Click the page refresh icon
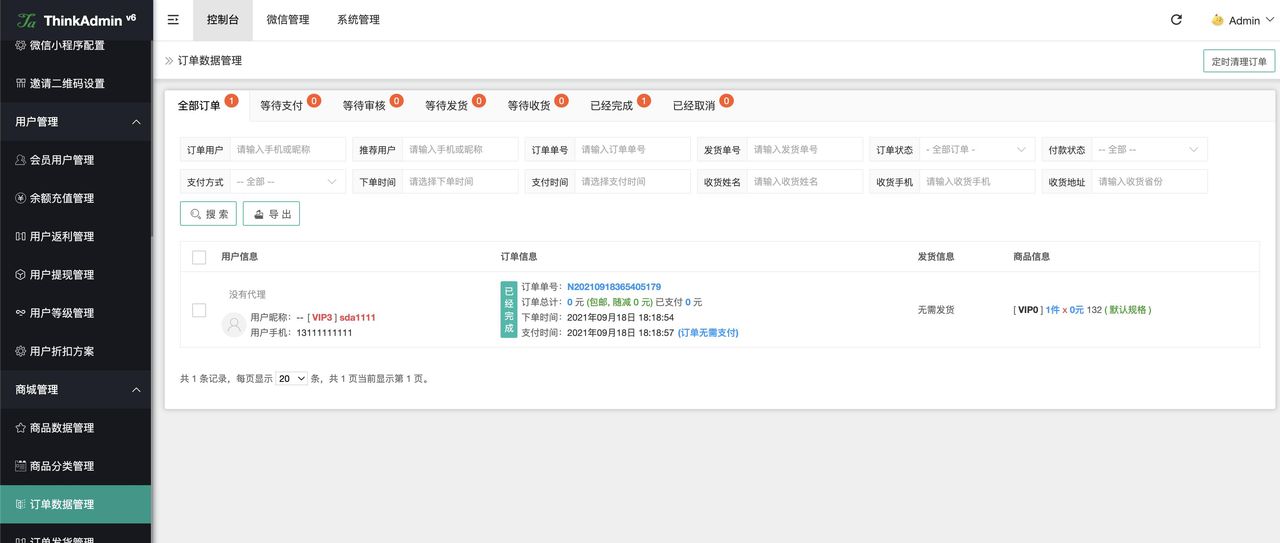 (1176, 20)
